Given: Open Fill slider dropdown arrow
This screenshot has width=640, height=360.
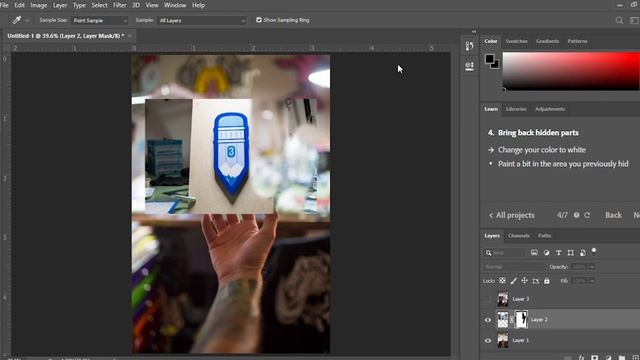Looking at the screenshot, I should coord(592,281).
